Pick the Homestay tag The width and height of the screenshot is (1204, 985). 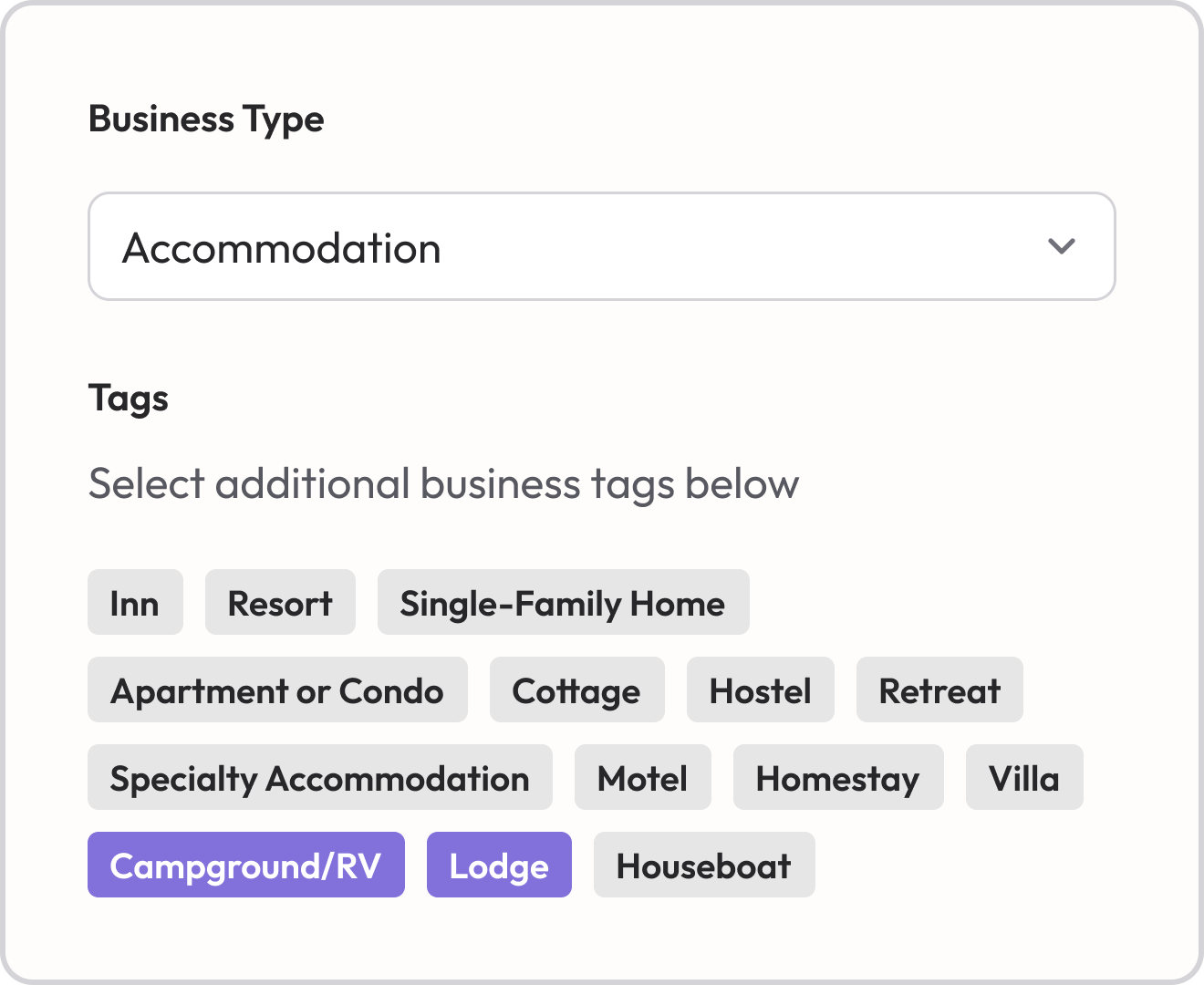837,778
